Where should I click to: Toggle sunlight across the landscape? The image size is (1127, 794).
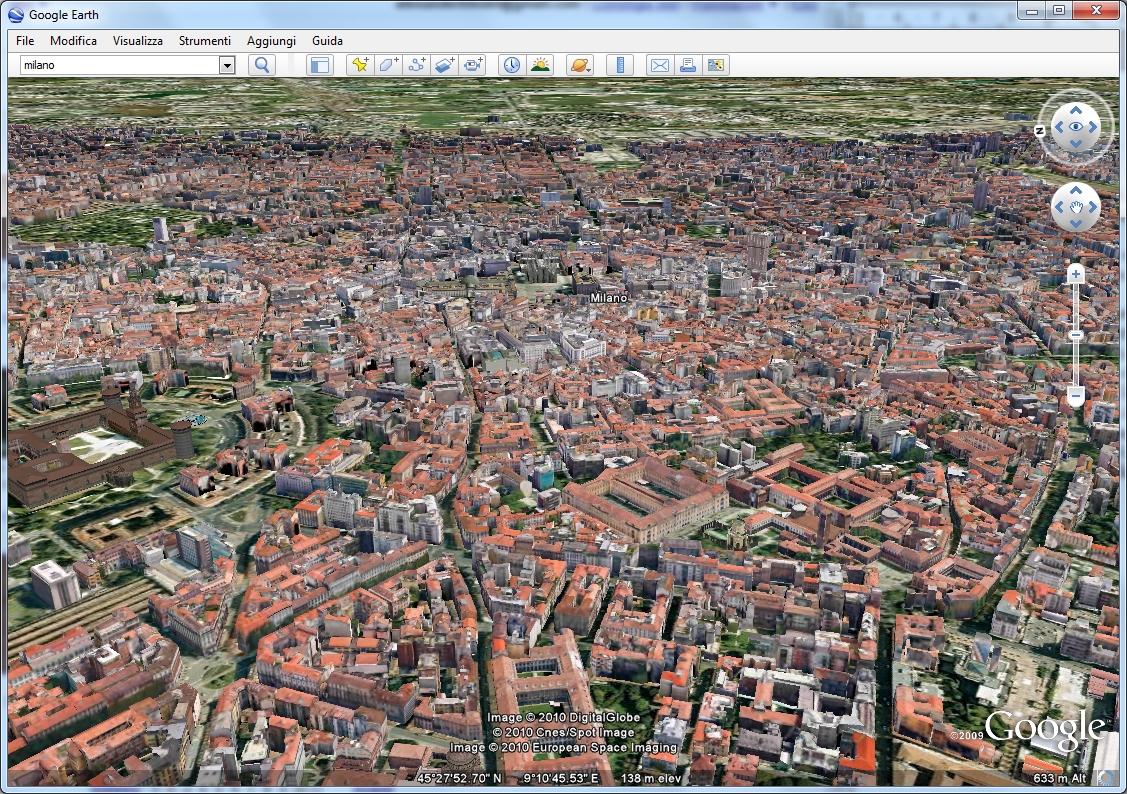[x=540, y=65]
